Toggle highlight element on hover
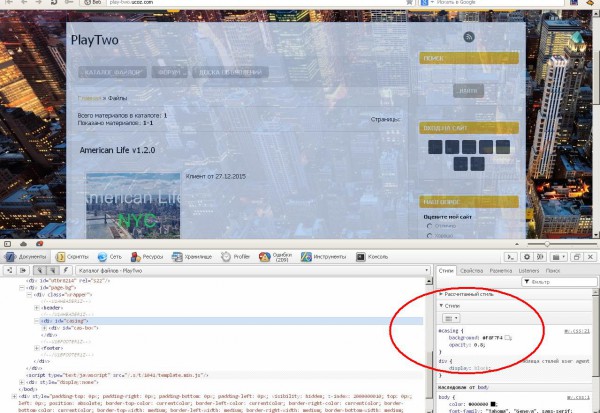Image resolution: width=600 pixels, height=413 pixels. pyautogui.click(x=52, y=271)
